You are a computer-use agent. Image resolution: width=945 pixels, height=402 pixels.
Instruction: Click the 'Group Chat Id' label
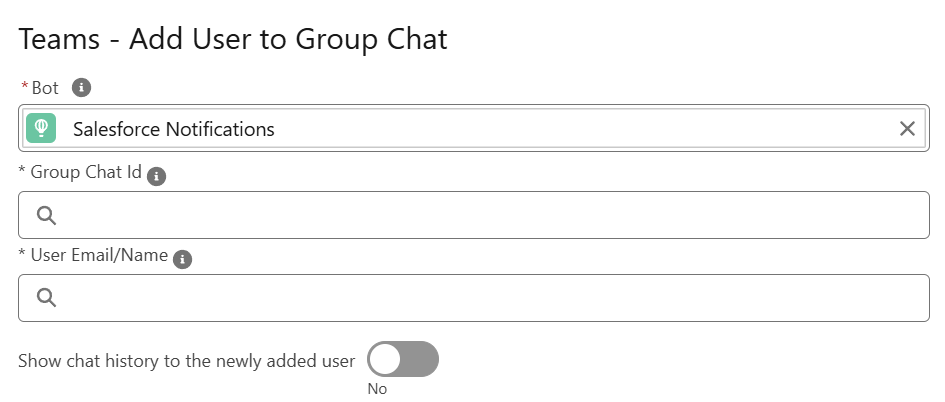[x=86, y=172]
